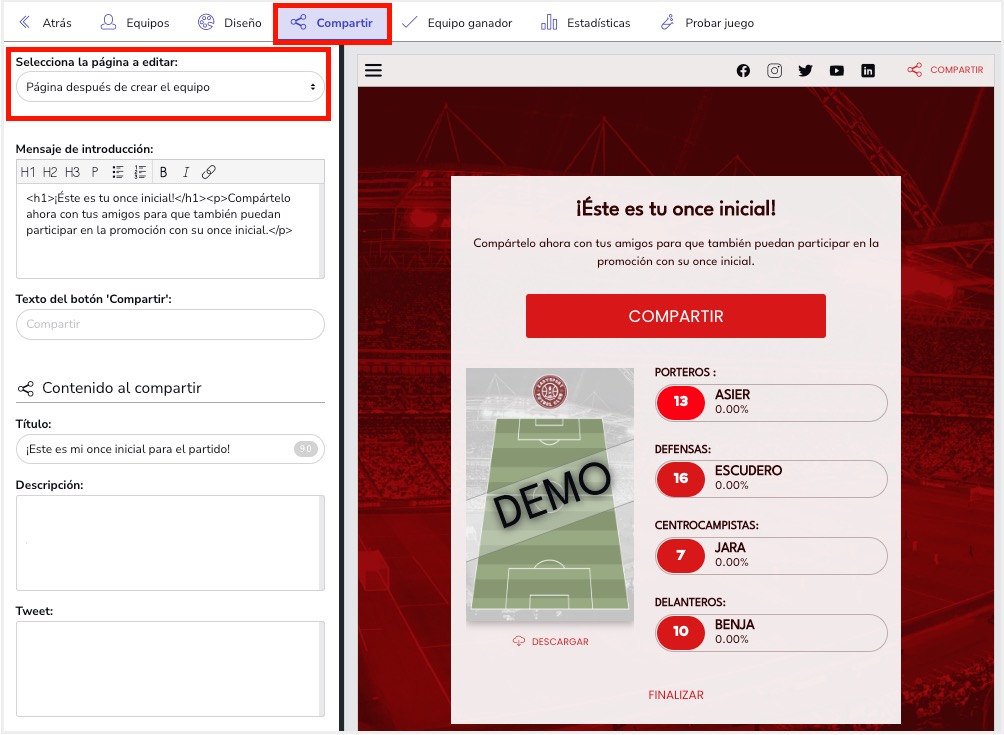
Task: Toggle bold formatting in the editor
Action: coord(164,172)
